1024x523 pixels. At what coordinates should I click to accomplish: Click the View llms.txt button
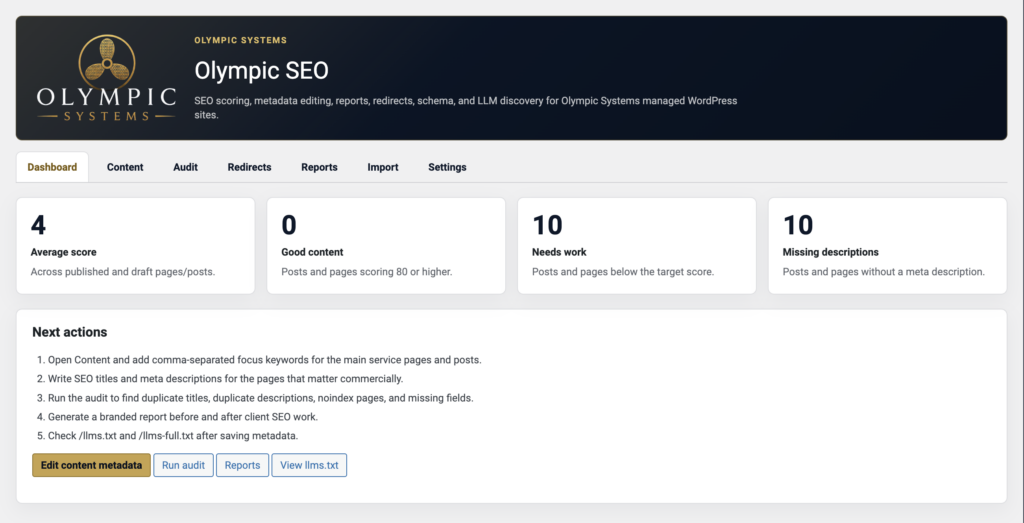[310, 466]
